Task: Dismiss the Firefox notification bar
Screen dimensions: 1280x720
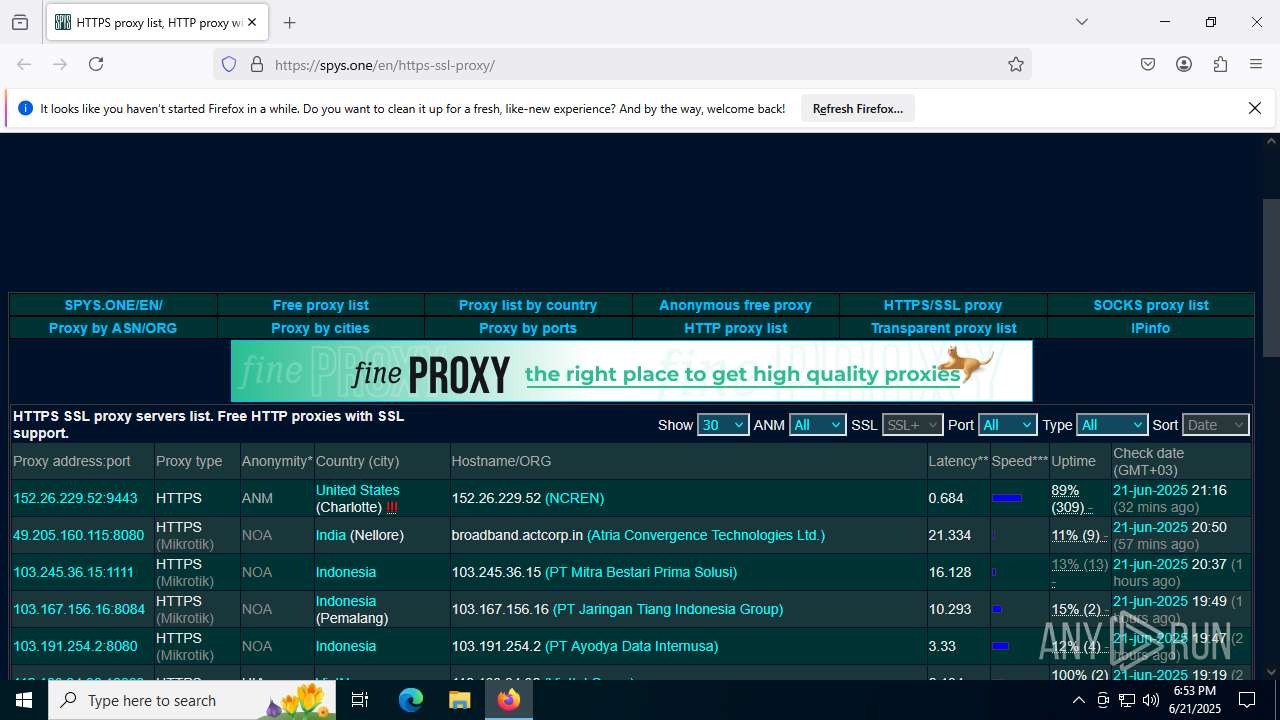Action: [x=1255, y=108]
